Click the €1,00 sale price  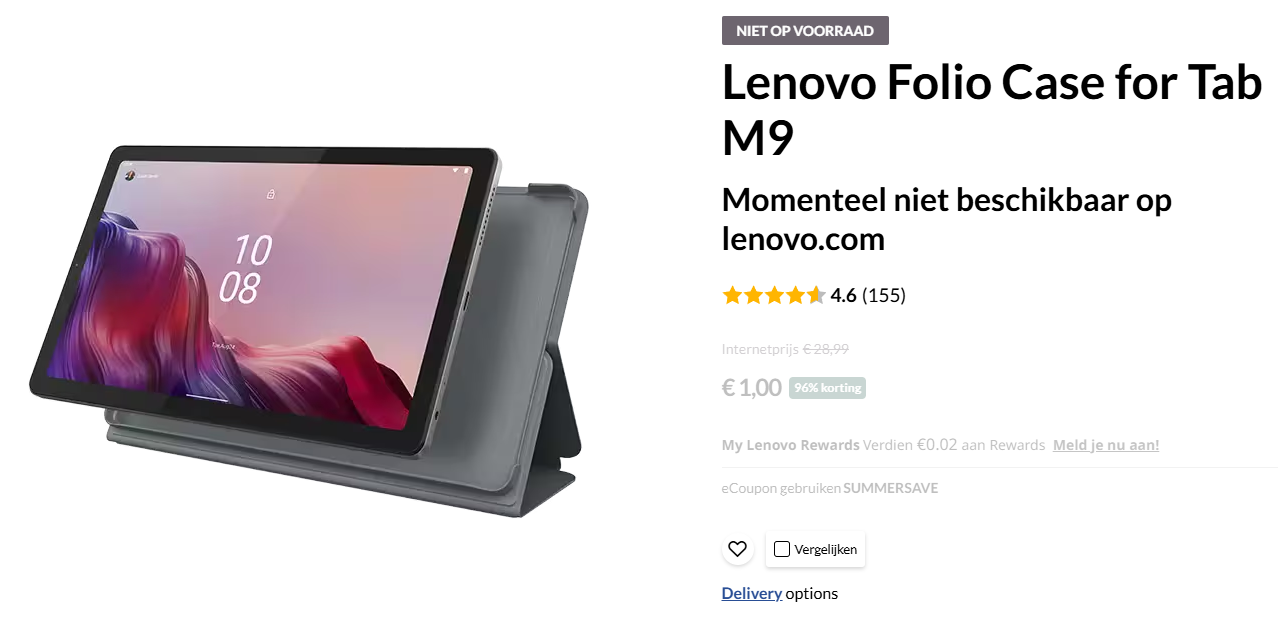(x=752, y=387)
